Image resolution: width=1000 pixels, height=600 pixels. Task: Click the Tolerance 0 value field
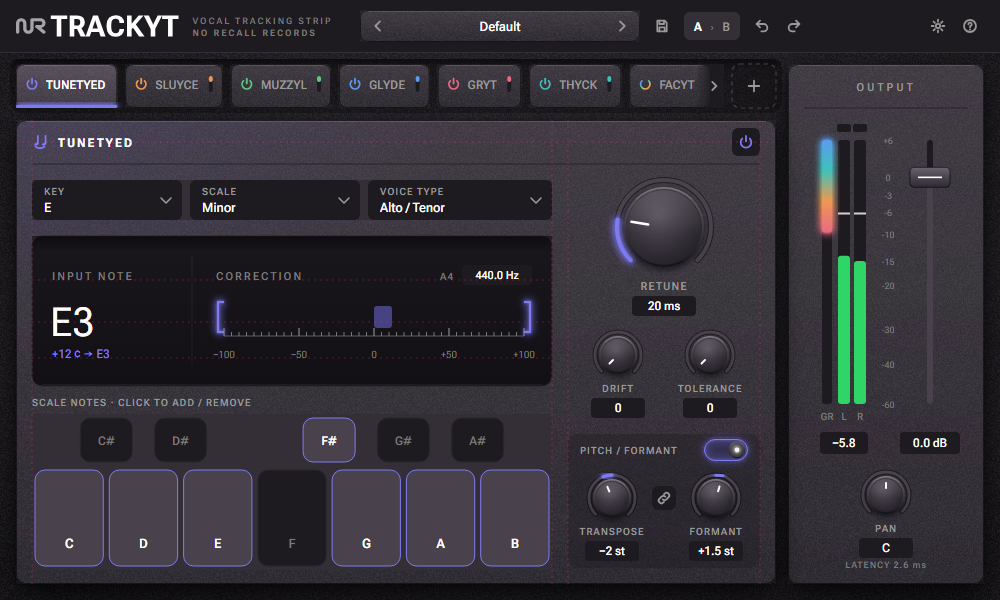pyautogui.click(x=710, y=408)
